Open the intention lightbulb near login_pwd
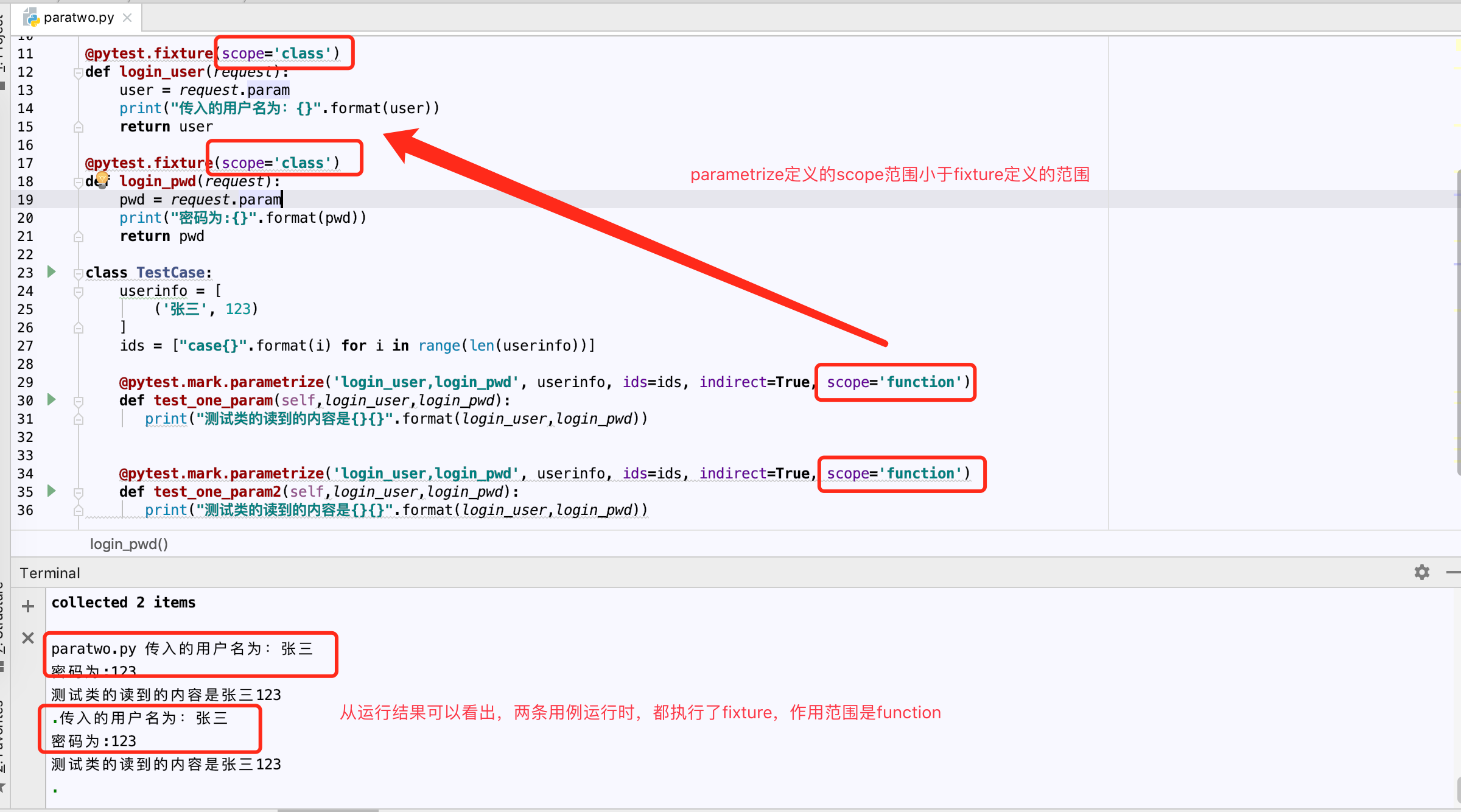The height and width of the screenshot is (812, 1461). 102,180
